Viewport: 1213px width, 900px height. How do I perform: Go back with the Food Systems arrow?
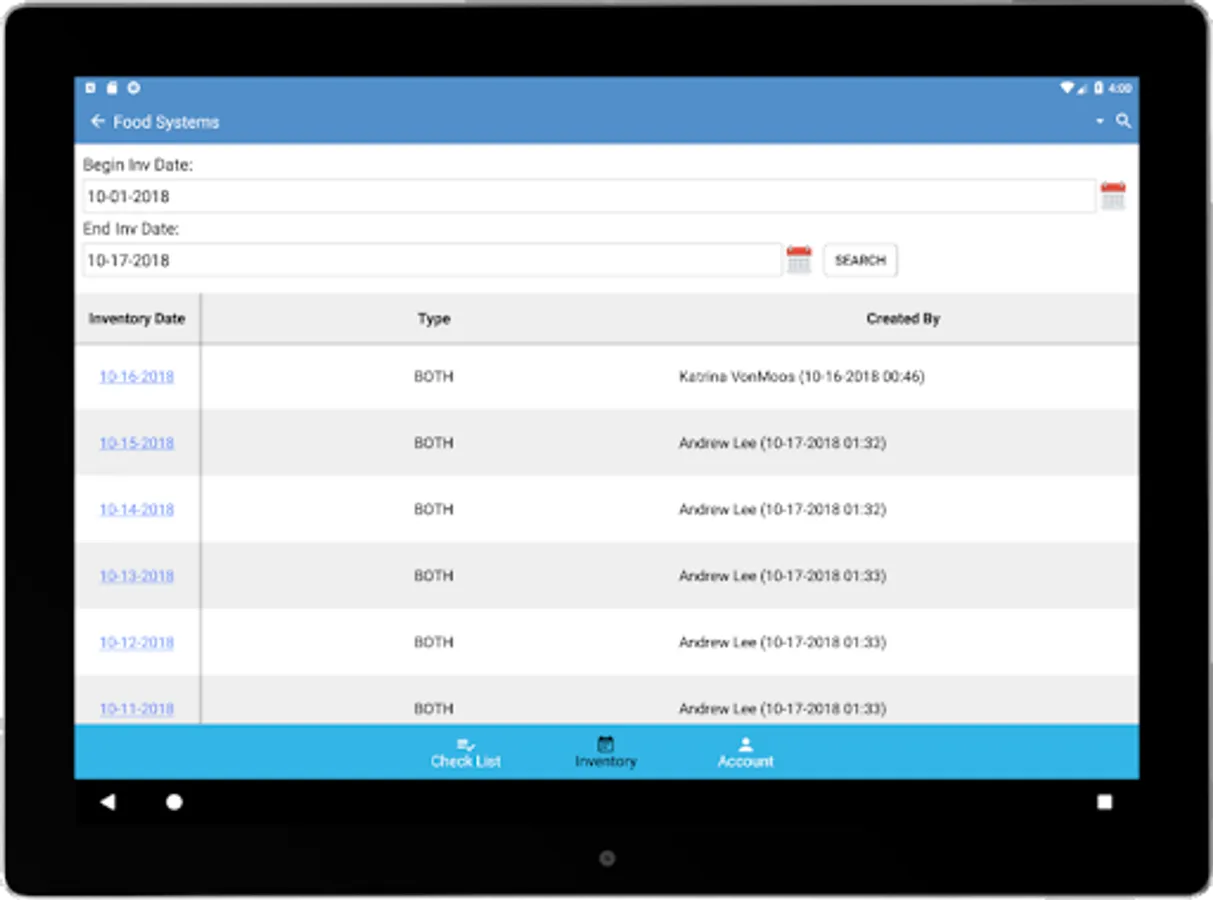97,121
